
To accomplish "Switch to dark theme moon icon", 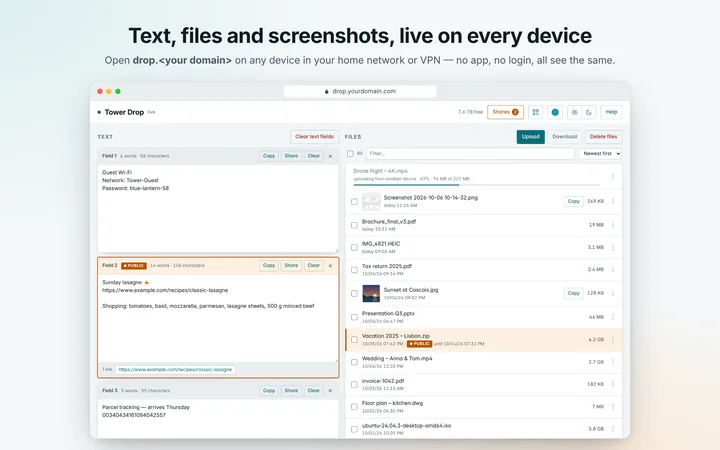I will pos(589,112).
